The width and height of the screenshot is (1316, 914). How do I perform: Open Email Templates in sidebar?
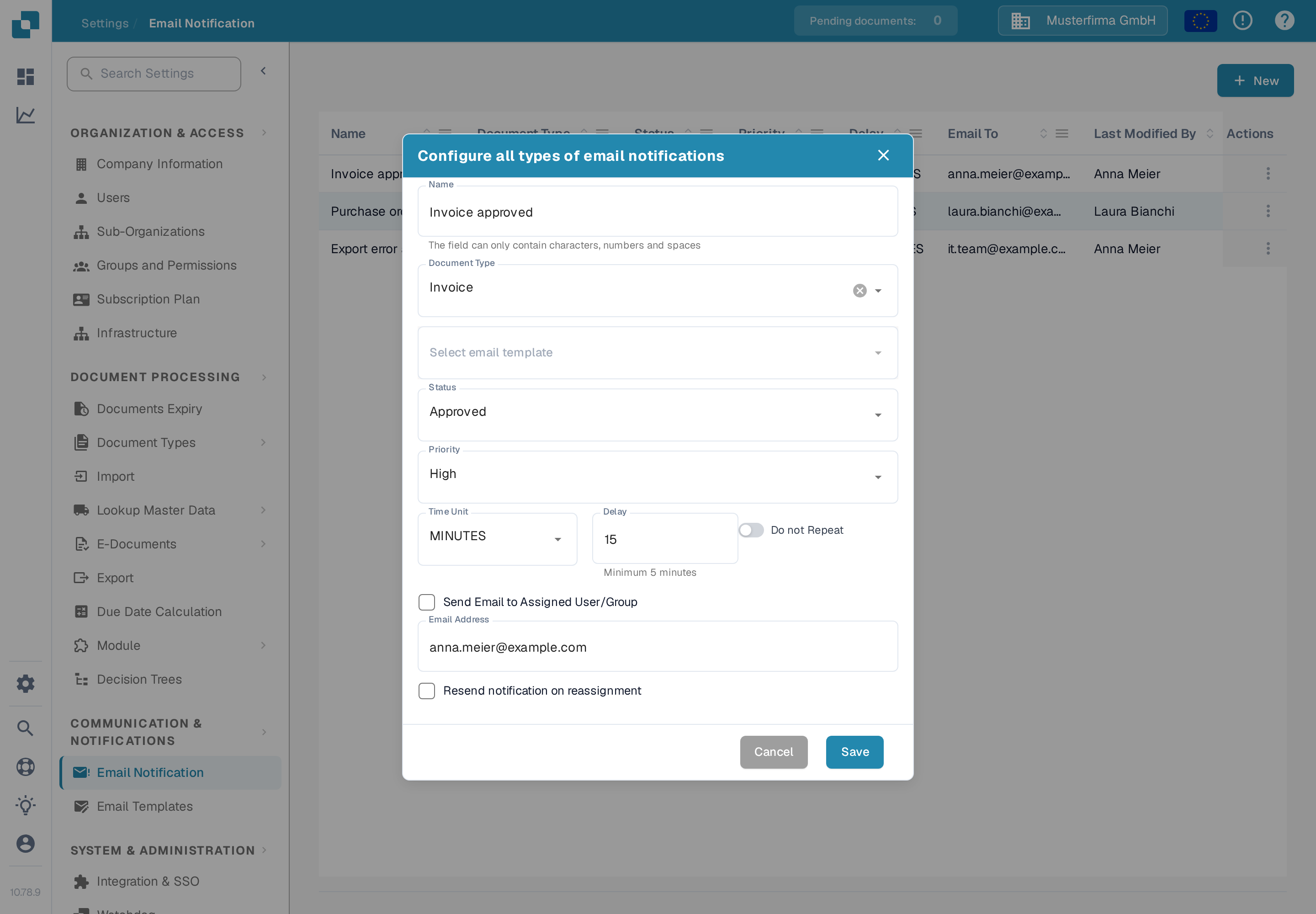[x=170, y=806]
